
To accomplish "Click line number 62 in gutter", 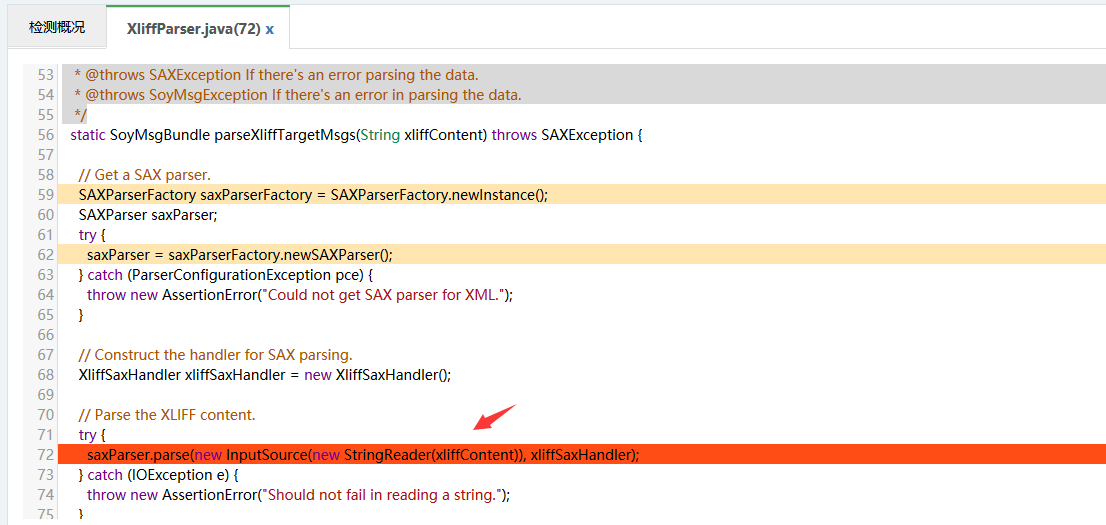I will point(46,254).
